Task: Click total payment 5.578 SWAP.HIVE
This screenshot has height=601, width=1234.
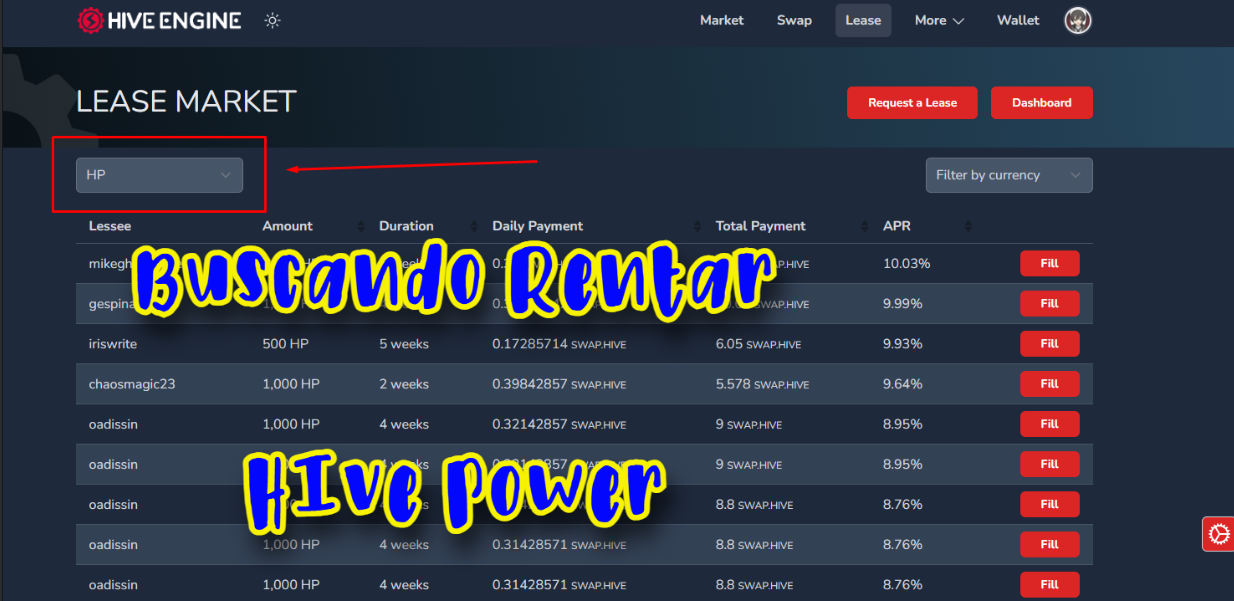Action: tap(763, 384)
